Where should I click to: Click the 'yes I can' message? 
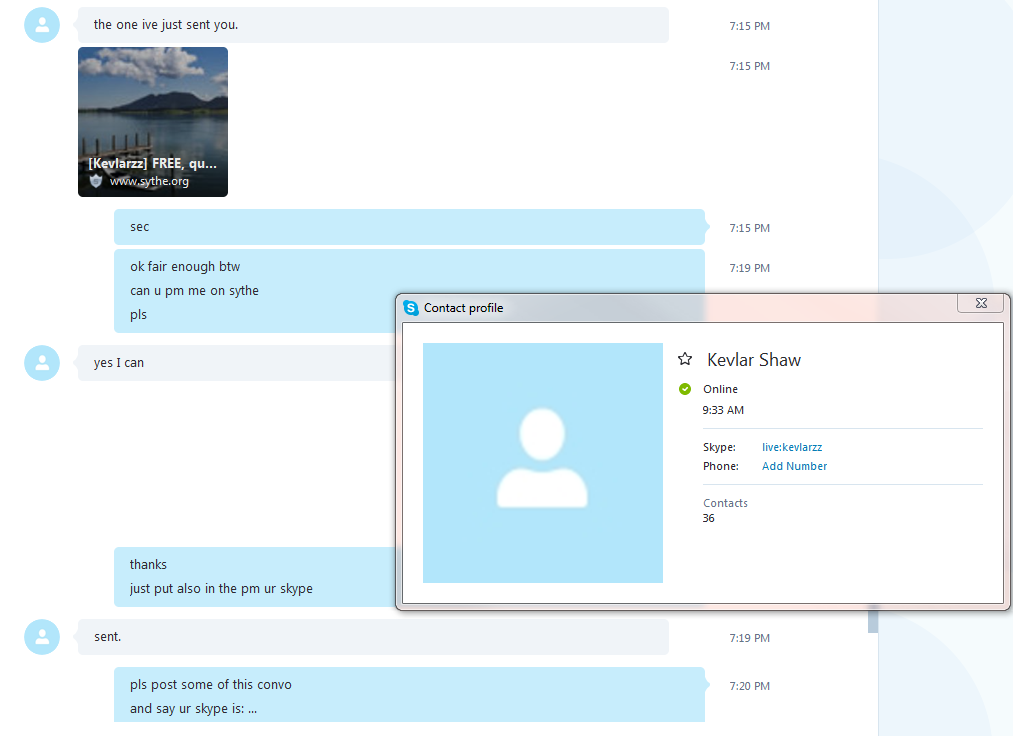(119, 363)
